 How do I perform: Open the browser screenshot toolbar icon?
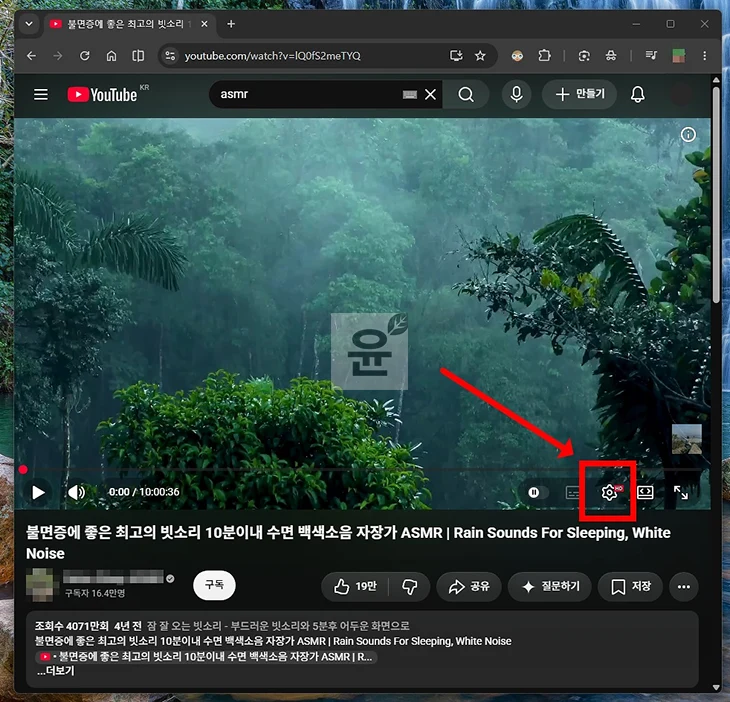click(x=584, y=56)
